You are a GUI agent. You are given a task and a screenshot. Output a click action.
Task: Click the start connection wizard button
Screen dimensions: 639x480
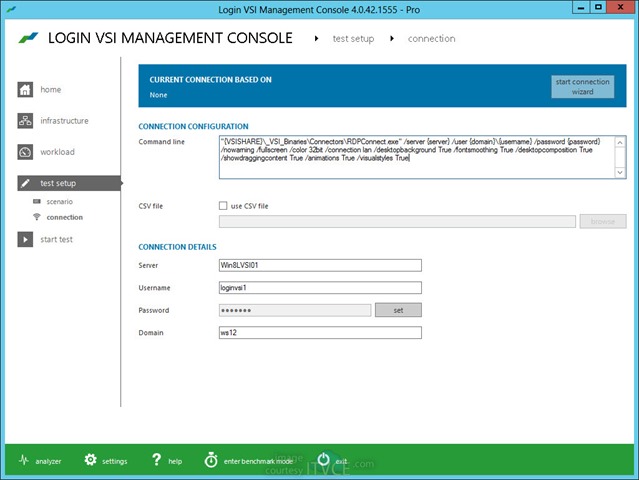(x=582, y=86)
